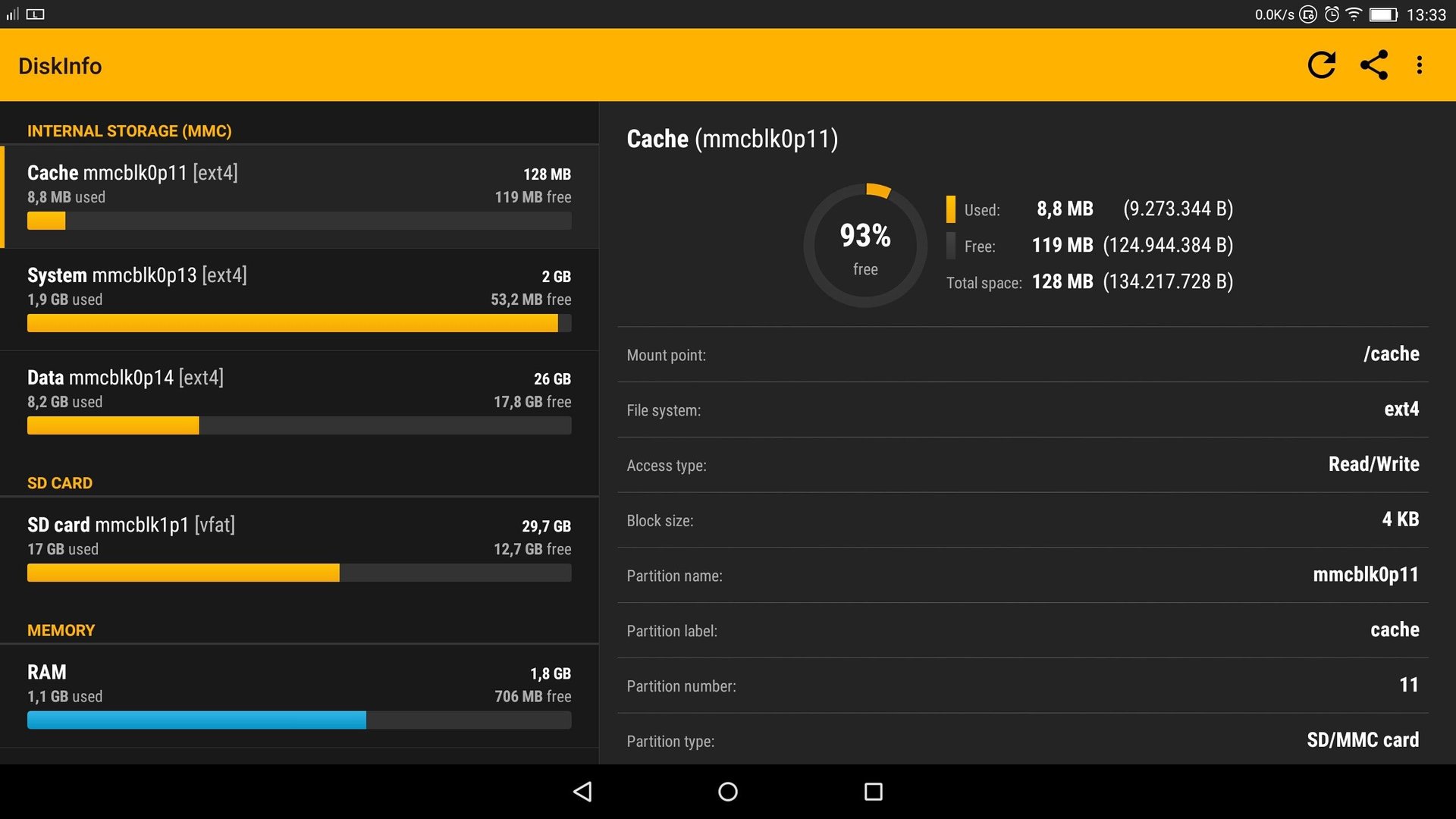Tap the MEMORY section header
Viewport: 1456px width, 819px height.
[x=61, y=630]
